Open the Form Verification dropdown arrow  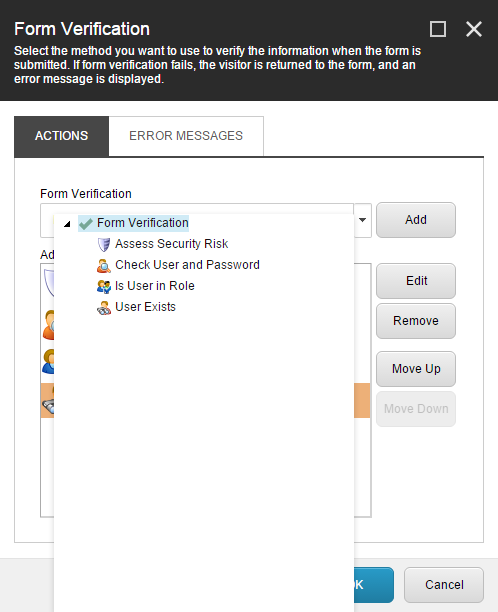(363, 220)
